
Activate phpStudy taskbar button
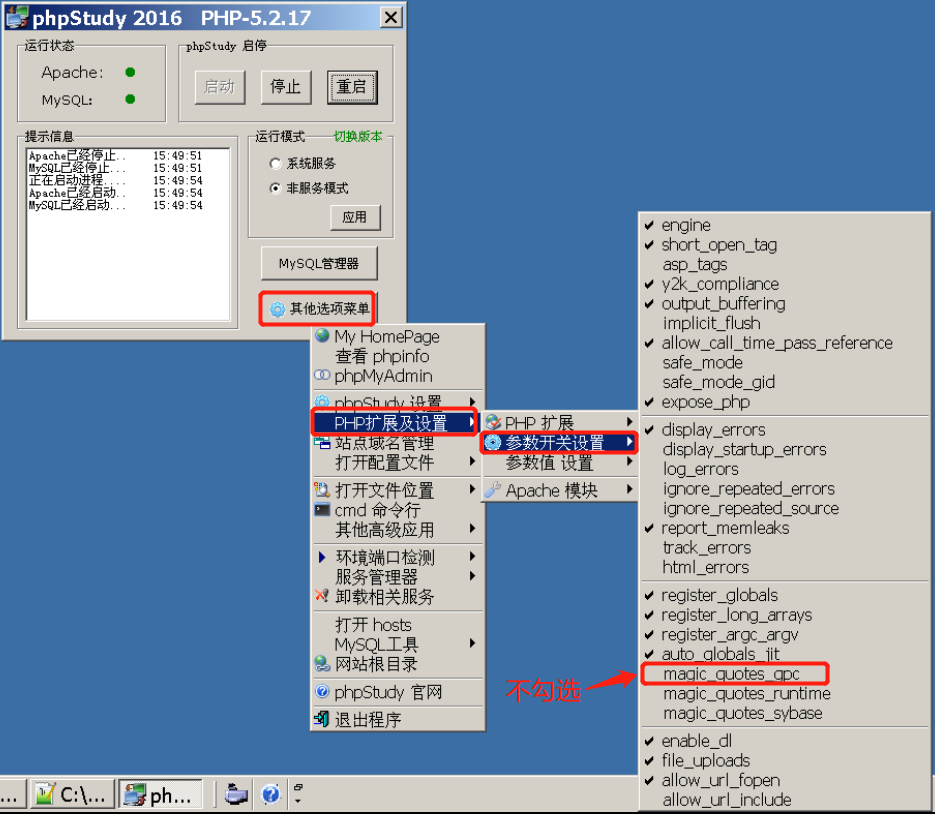tap(161, 794)
